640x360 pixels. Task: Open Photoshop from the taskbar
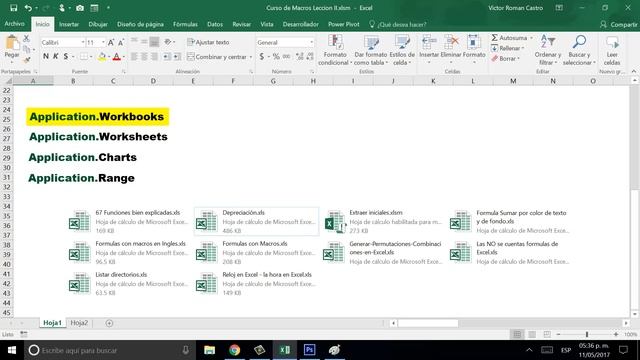tap(310, 350)
